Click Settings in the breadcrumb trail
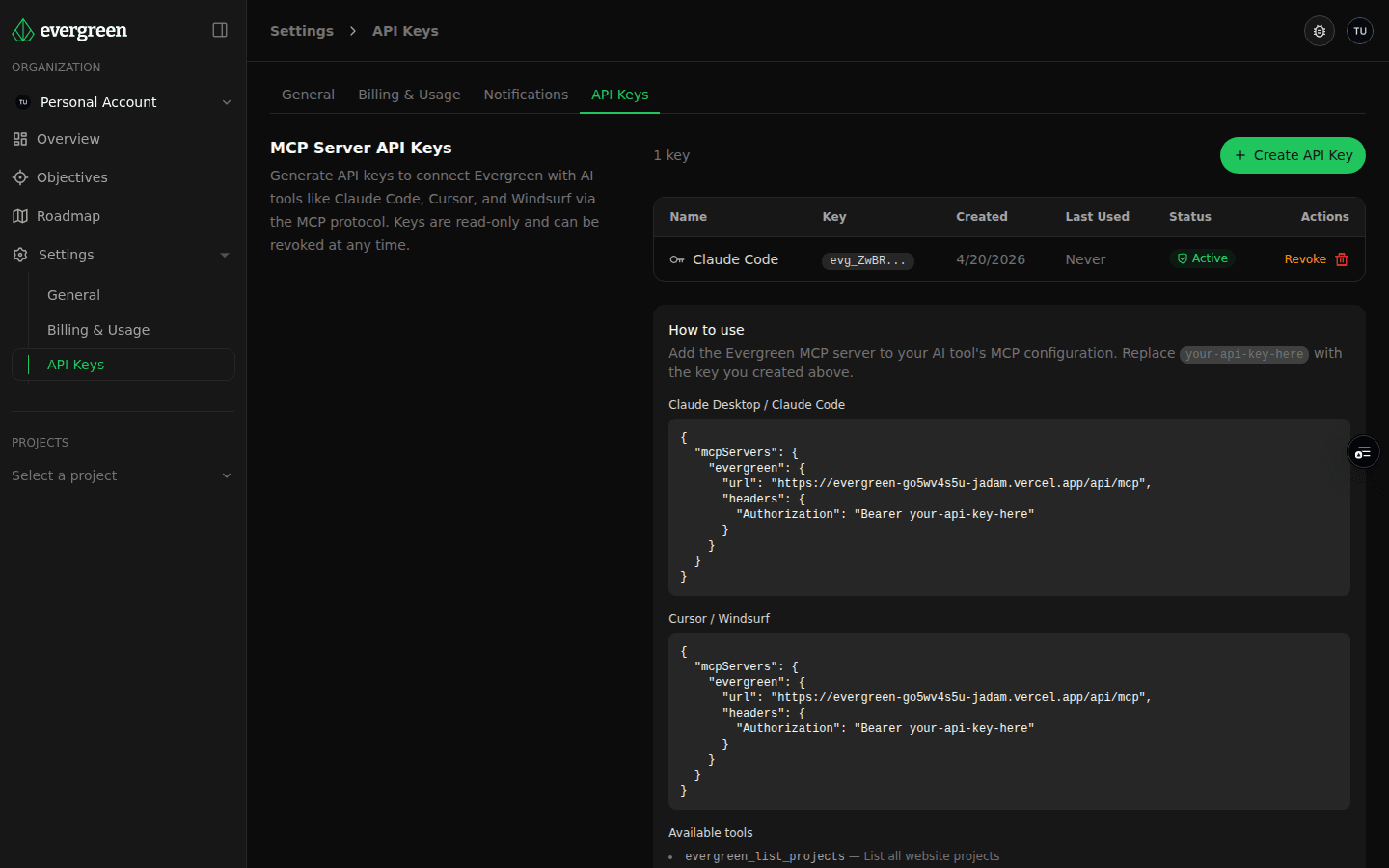Screen dimensions: 1389x868 click(302, 30)
